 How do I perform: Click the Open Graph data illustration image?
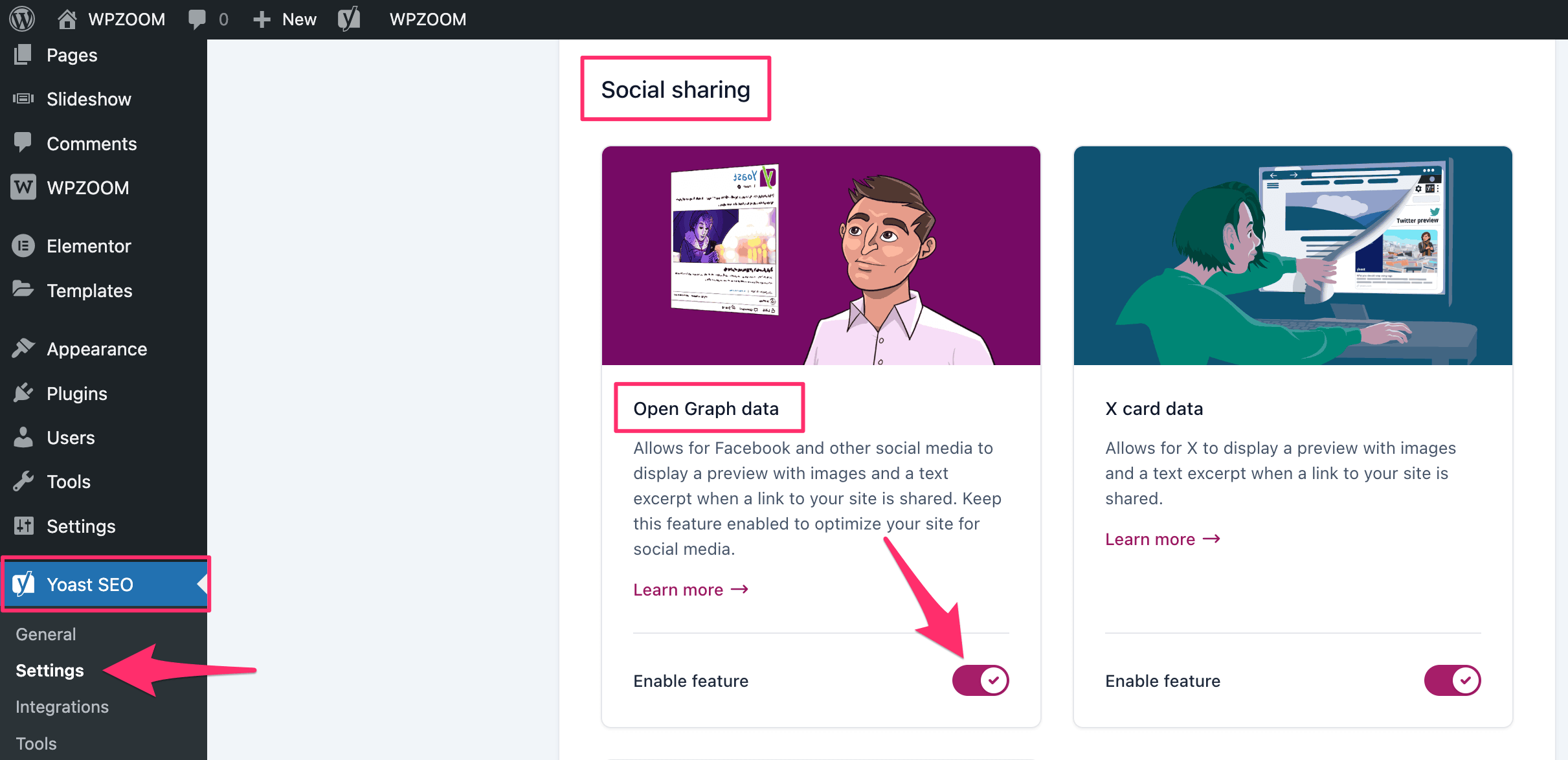click(821, 256)
